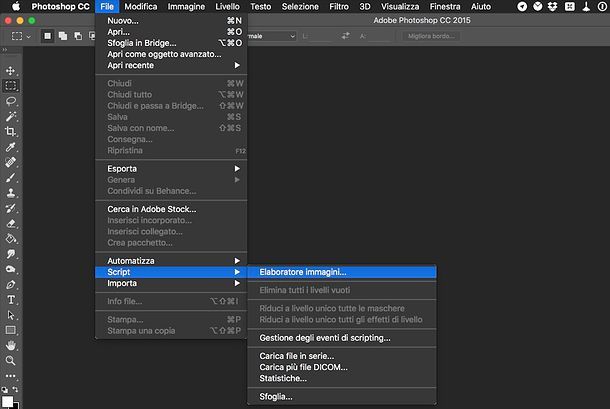Image resolution: width=610 pixels, height=409 pixels.
Task: Select Sfoglia... in Script submenu
Action: click(x=342, y=397)
